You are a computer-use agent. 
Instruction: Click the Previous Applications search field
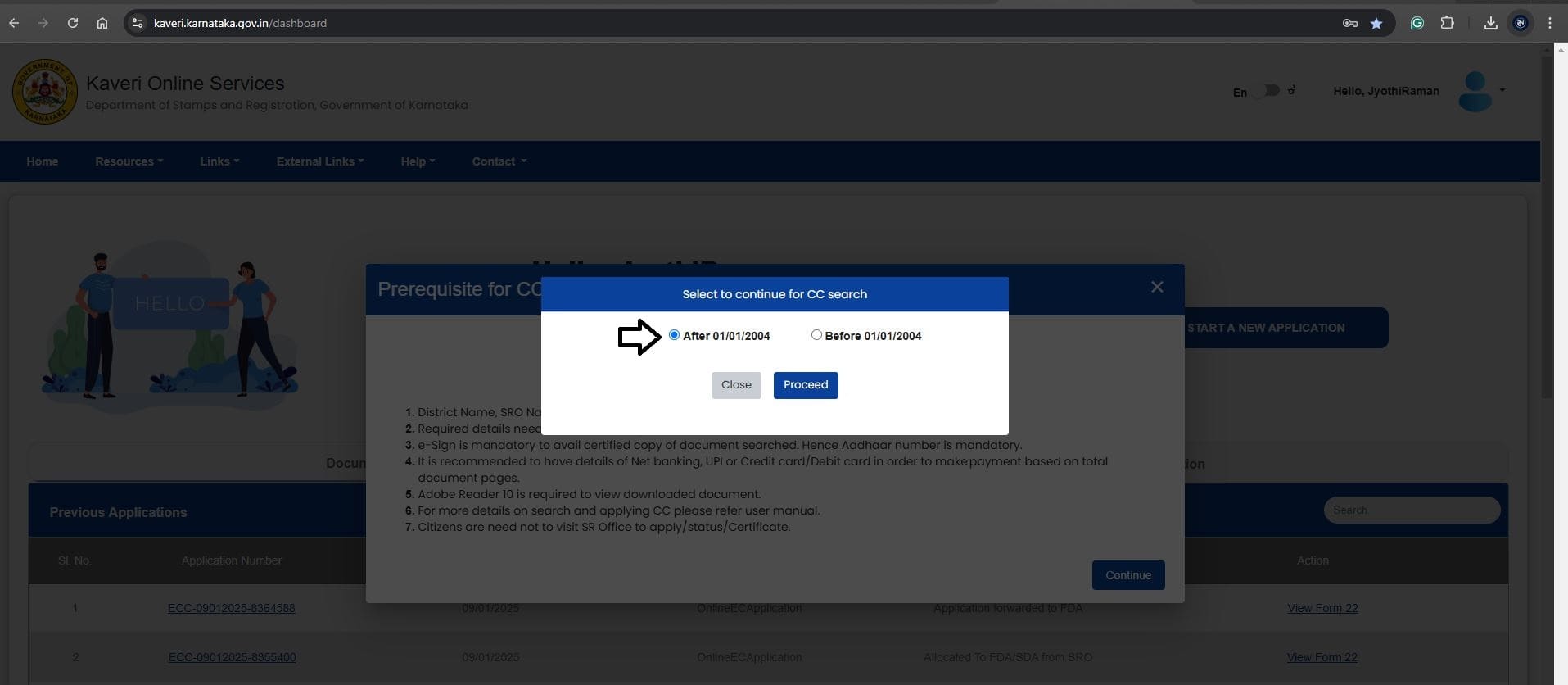coord(1411,510)
